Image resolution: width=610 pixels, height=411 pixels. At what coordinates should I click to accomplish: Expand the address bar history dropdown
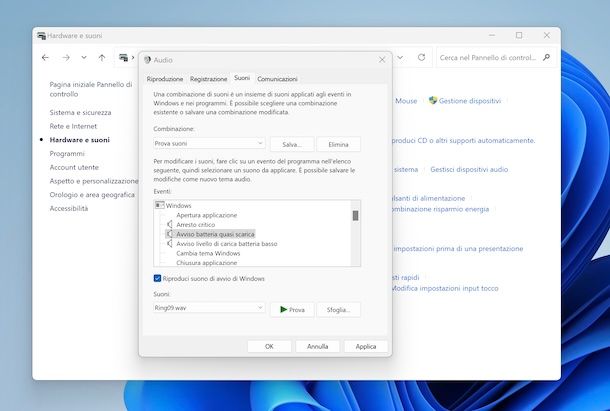(x=400, y=58)
